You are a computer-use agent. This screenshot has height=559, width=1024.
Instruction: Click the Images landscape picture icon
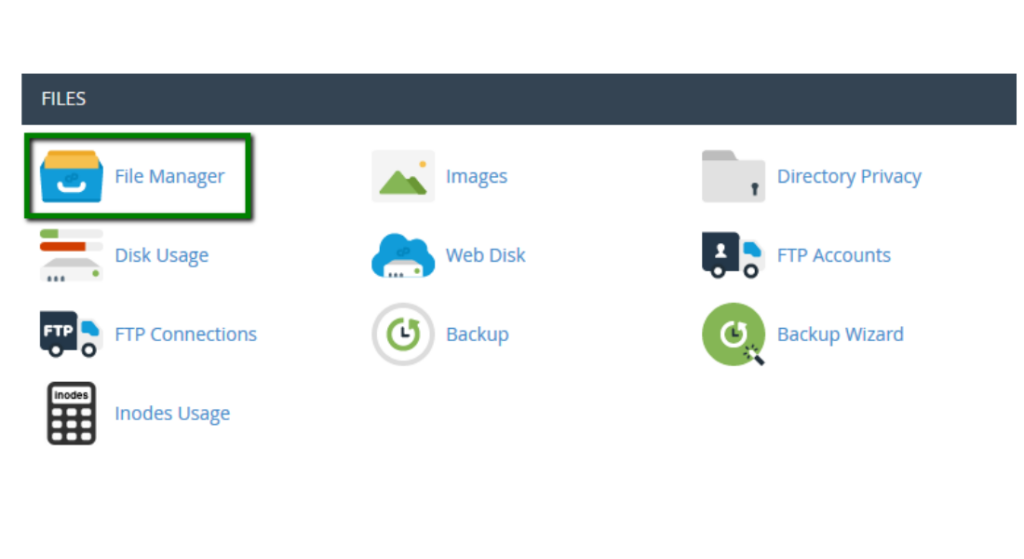coord(403,177)
